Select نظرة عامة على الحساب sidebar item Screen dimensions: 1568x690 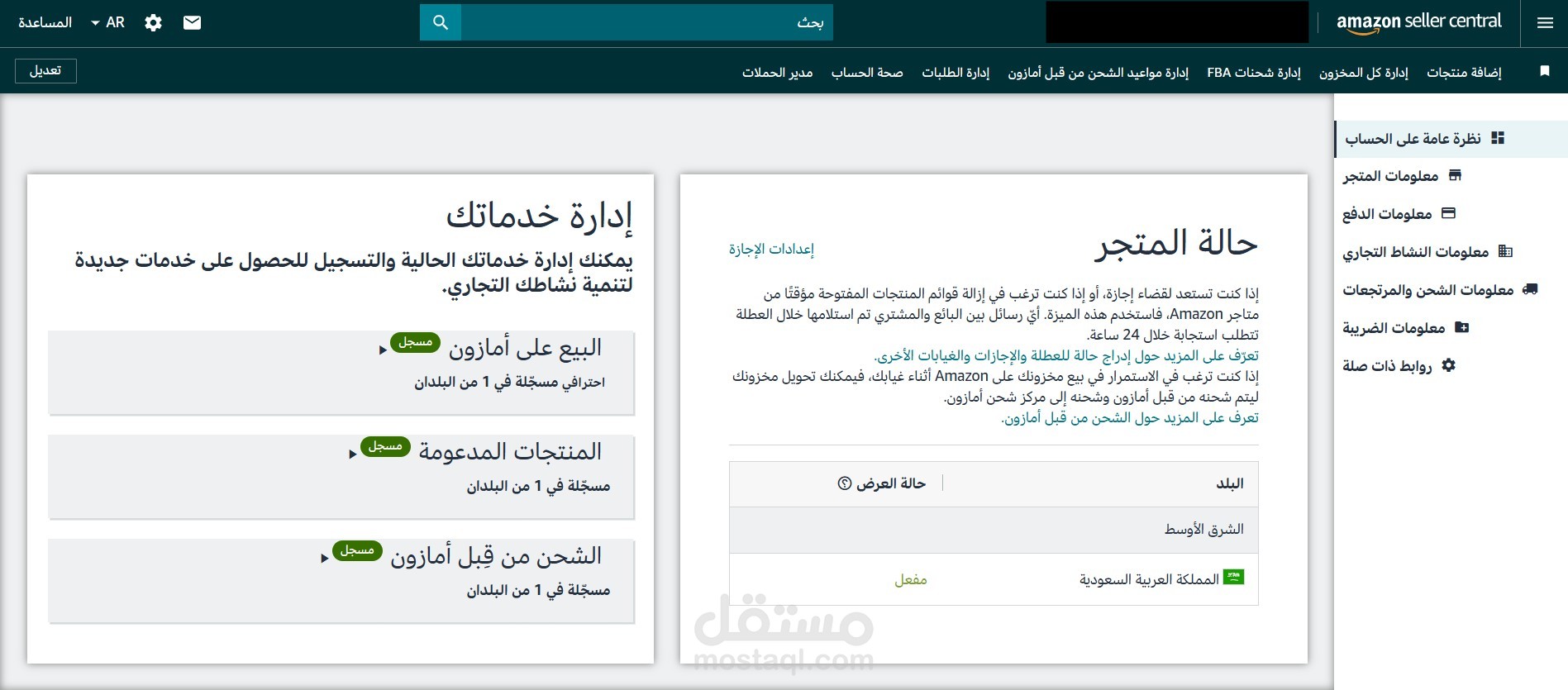click(1451, 139)
